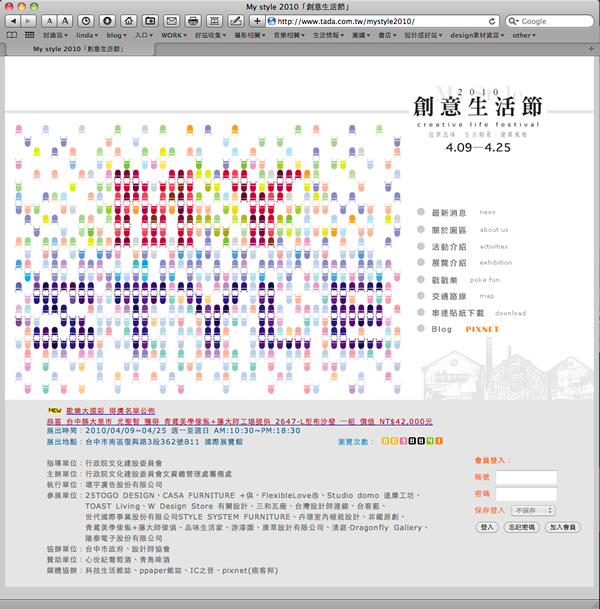This screenshot has height=609, width=600.
Task: Click the web clip toolbar icon
Action: (214, 21)
